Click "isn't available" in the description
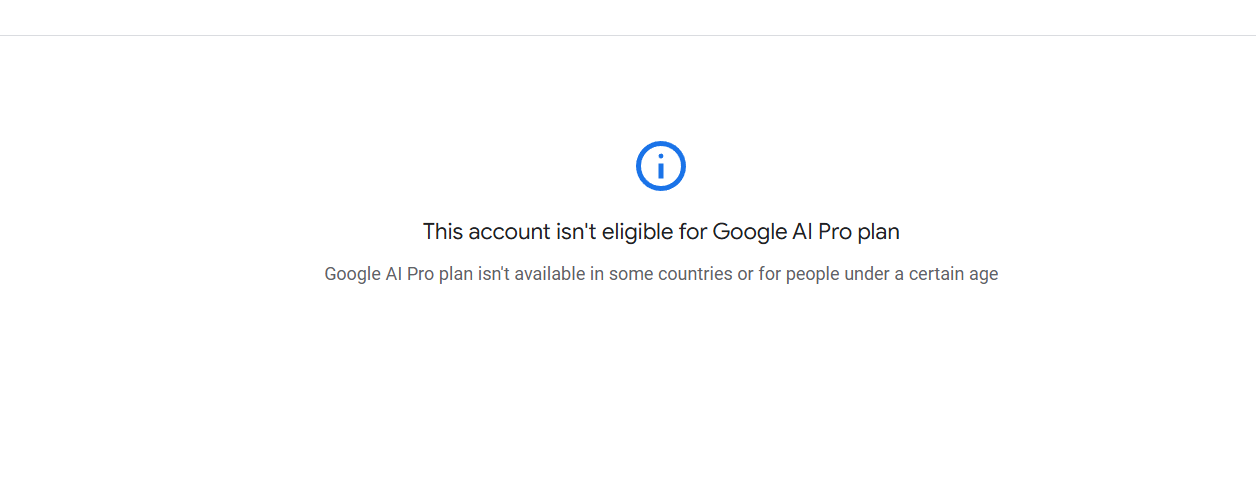 532,274
